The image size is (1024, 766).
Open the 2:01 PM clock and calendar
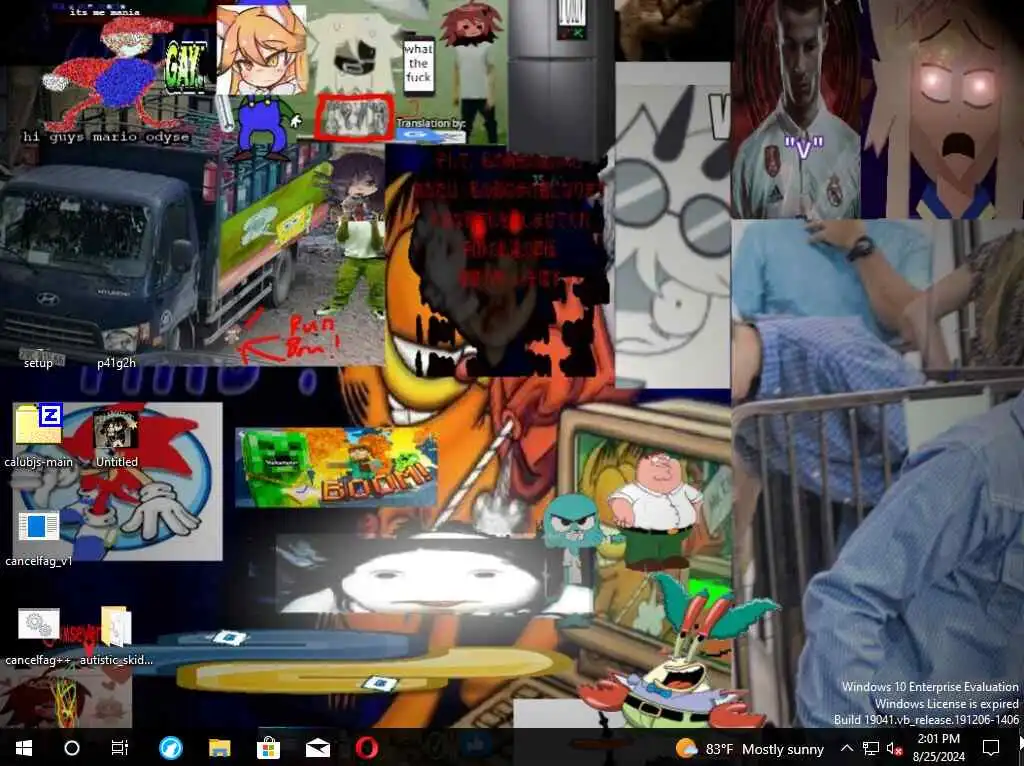(x=938, y=748)
